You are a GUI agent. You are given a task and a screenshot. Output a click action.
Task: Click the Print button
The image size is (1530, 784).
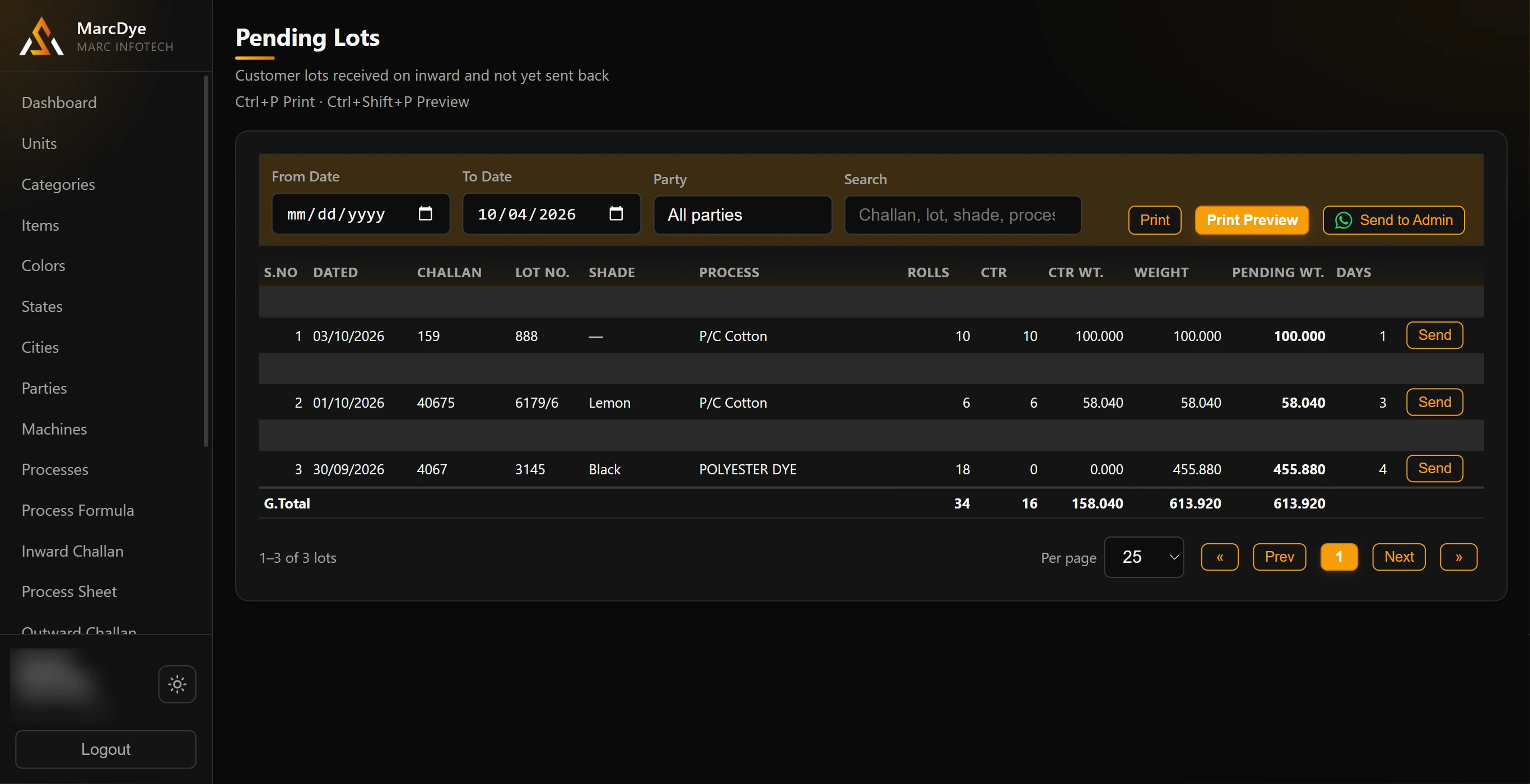pyautogui.click(x=1154, y=220)
